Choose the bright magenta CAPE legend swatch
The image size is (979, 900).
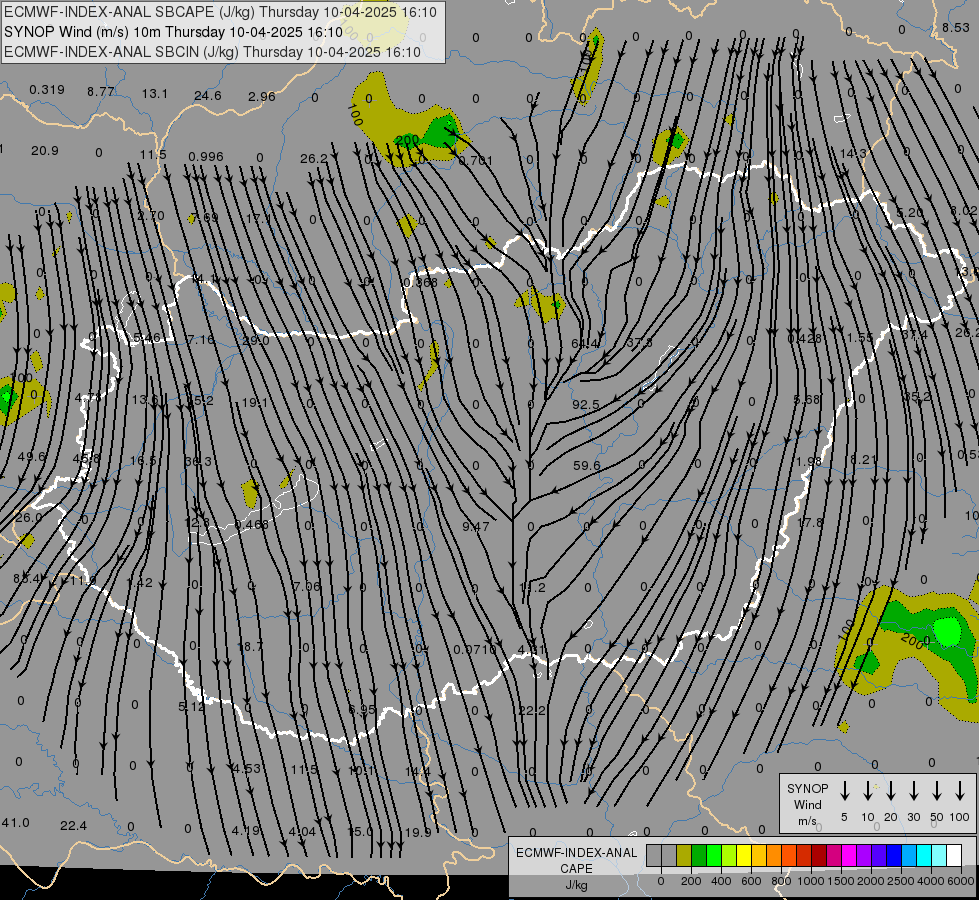pyautogui.click(x=849, y=855)
